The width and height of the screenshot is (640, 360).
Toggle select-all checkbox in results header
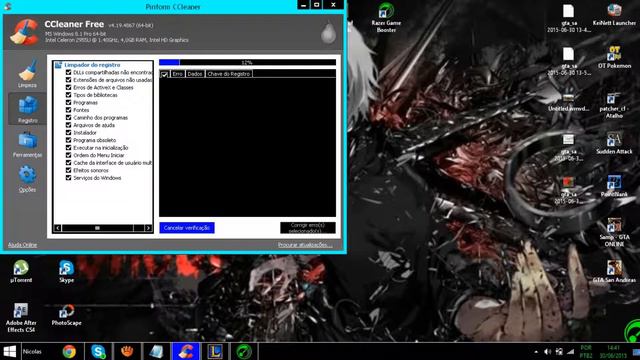click(x=164, y=74)
